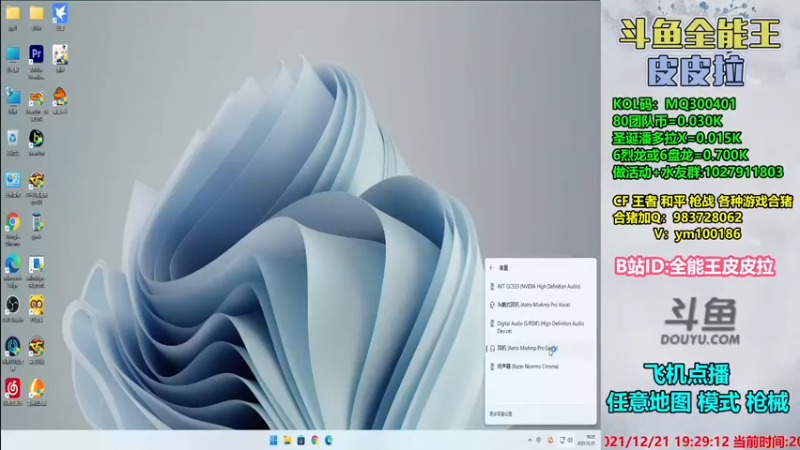800x450 pixels.
Task: Open the dark app icon beside File Explorer
Action: click(x=301, y=440)
